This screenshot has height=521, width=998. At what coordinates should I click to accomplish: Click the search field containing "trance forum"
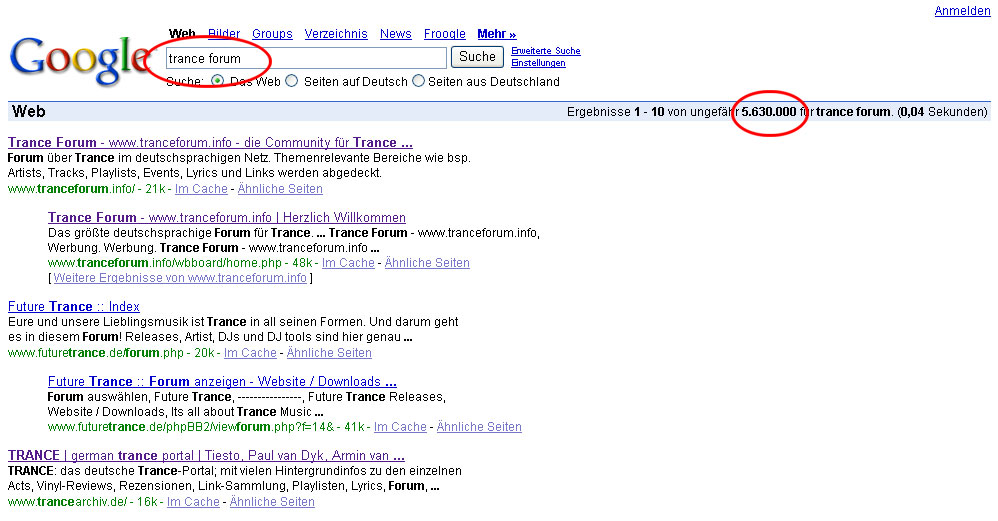coord(305,58)
